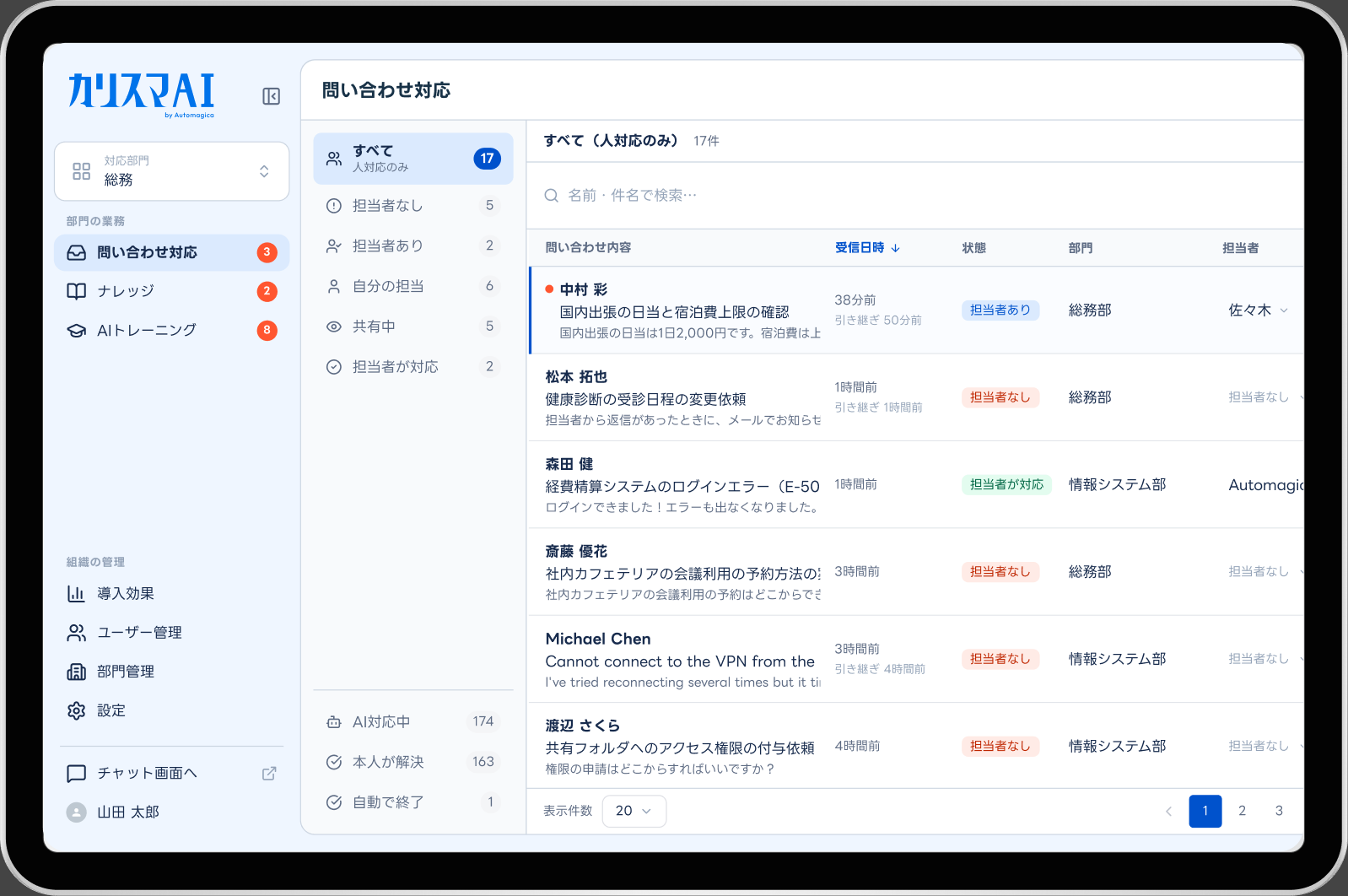Filter by 担当者なし
This screenshot has height=896, width=1348.
413,205
